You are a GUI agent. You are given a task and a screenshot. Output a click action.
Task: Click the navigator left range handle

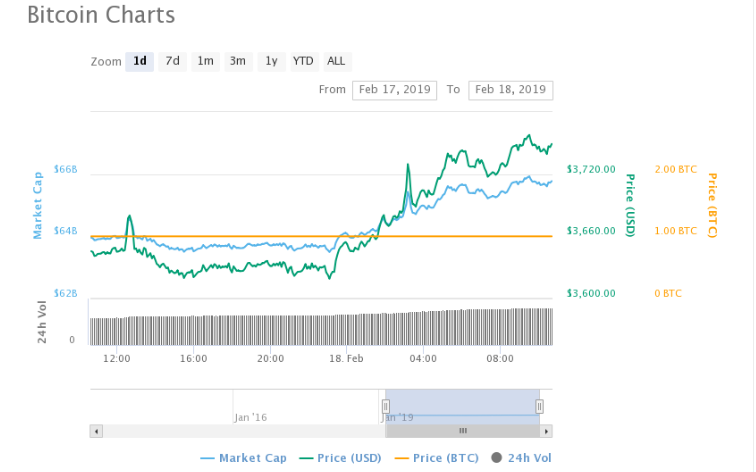386,406
